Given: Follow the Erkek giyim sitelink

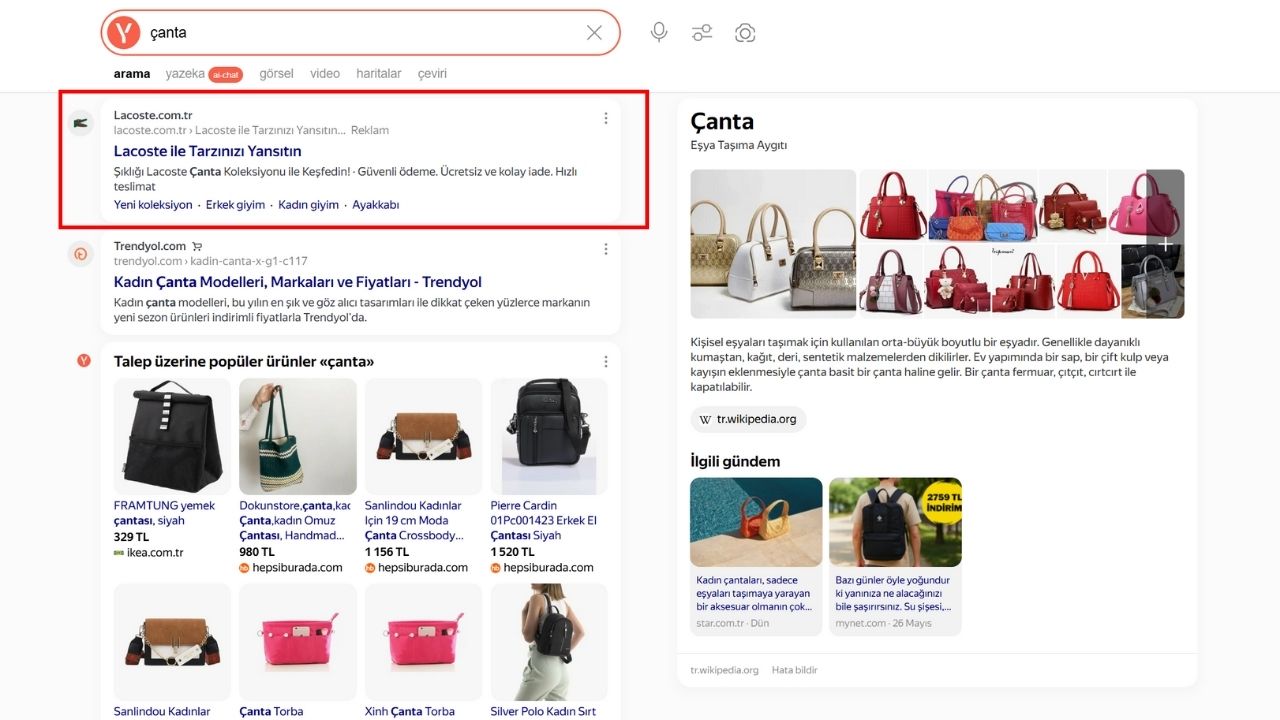Looking at the screenshot, I should [235, 205].
